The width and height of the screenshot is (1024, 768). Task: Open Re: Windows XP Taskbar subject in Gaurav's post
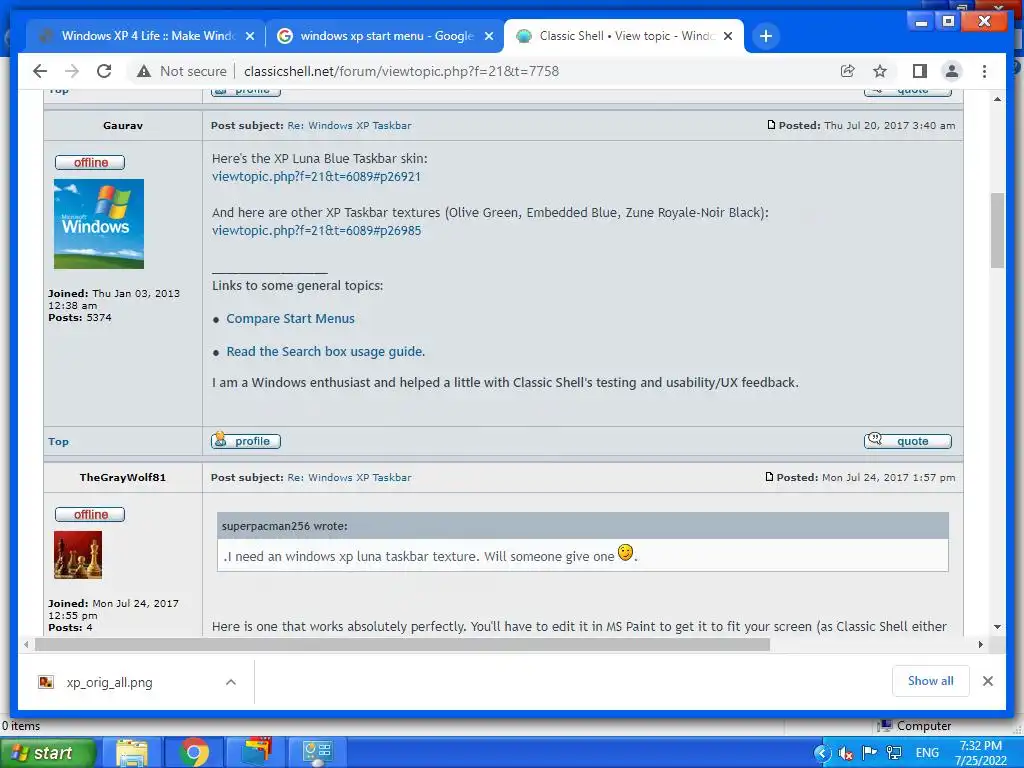click(x=349, y=125)
